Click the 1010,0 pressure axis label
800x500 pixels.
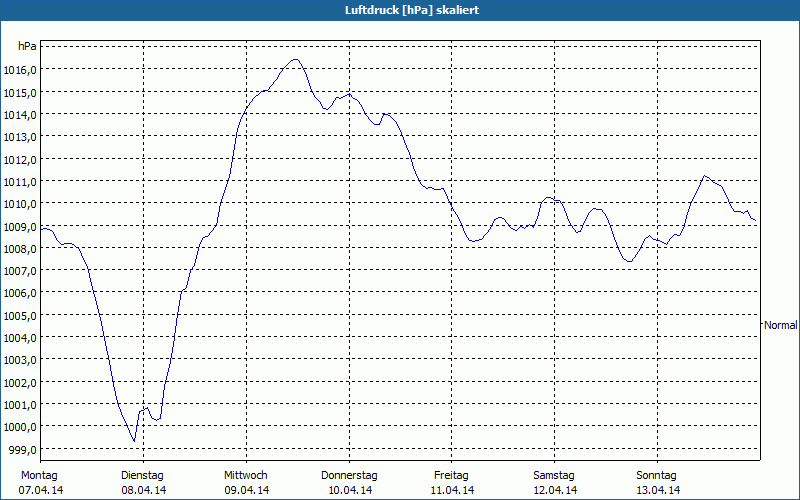[20, 204]
